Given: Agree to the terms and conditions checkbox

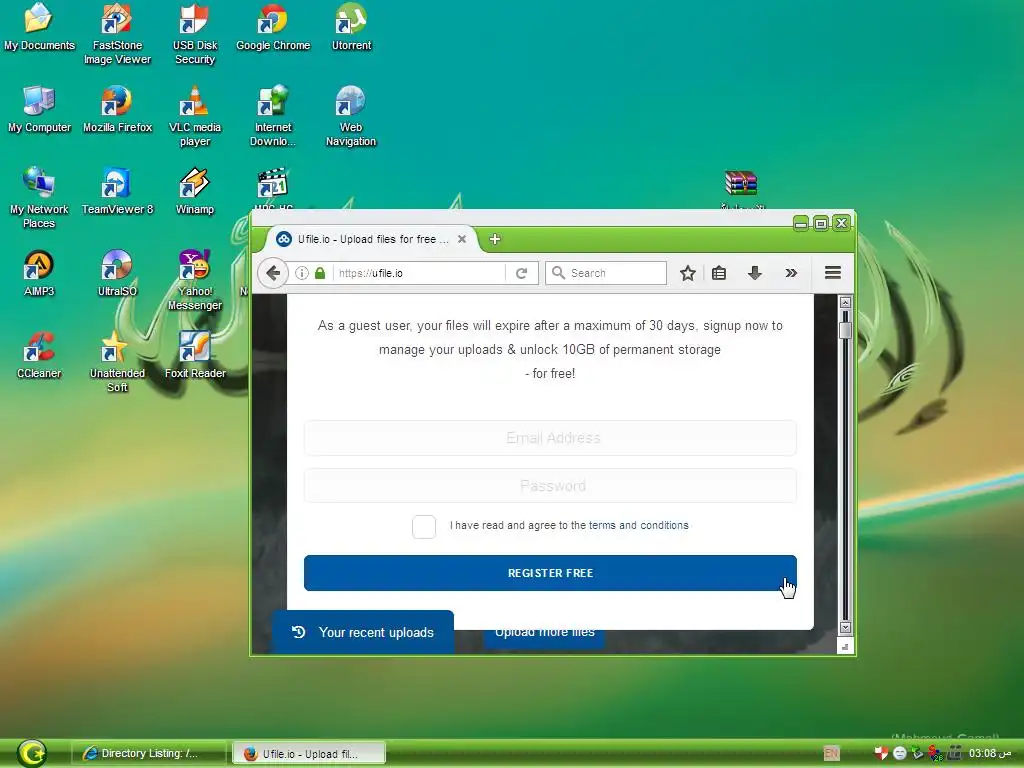Looking at the screenshot, I should [424, 526].
